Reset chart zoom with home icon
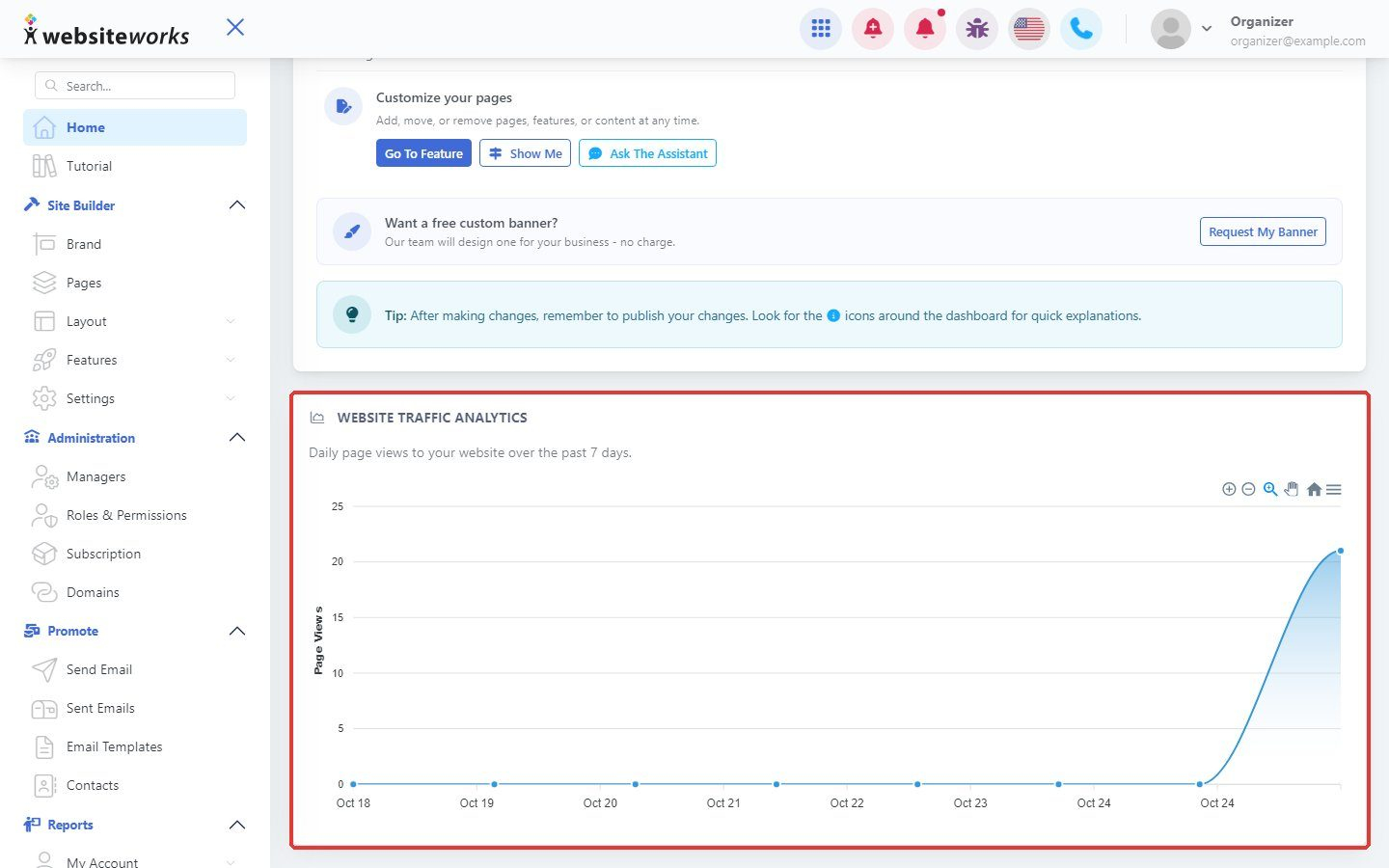Image resolution: width=1389 pixels, height=868 pixels. [1314, 490]
